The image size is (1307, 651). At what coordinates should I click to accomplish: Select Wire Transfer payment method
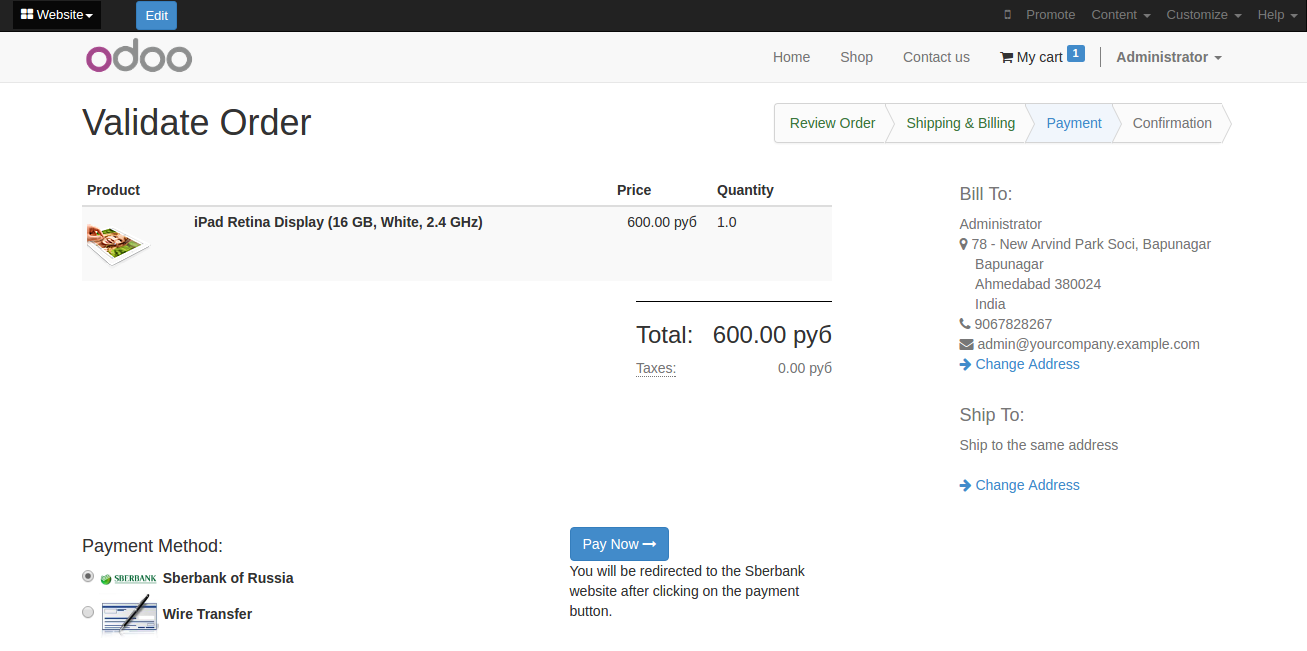[x=88, y=612]
